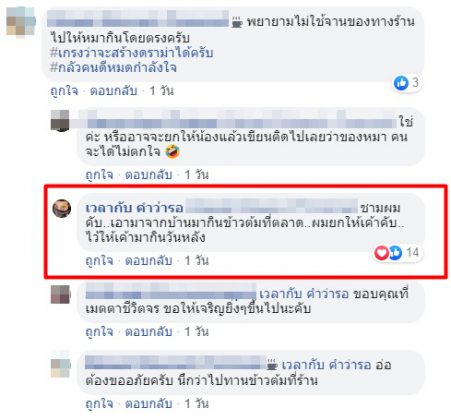Click ถูกใจ under the highlighted comment
This screenshot has width=451, height=420.
click(x=99, y=260)
